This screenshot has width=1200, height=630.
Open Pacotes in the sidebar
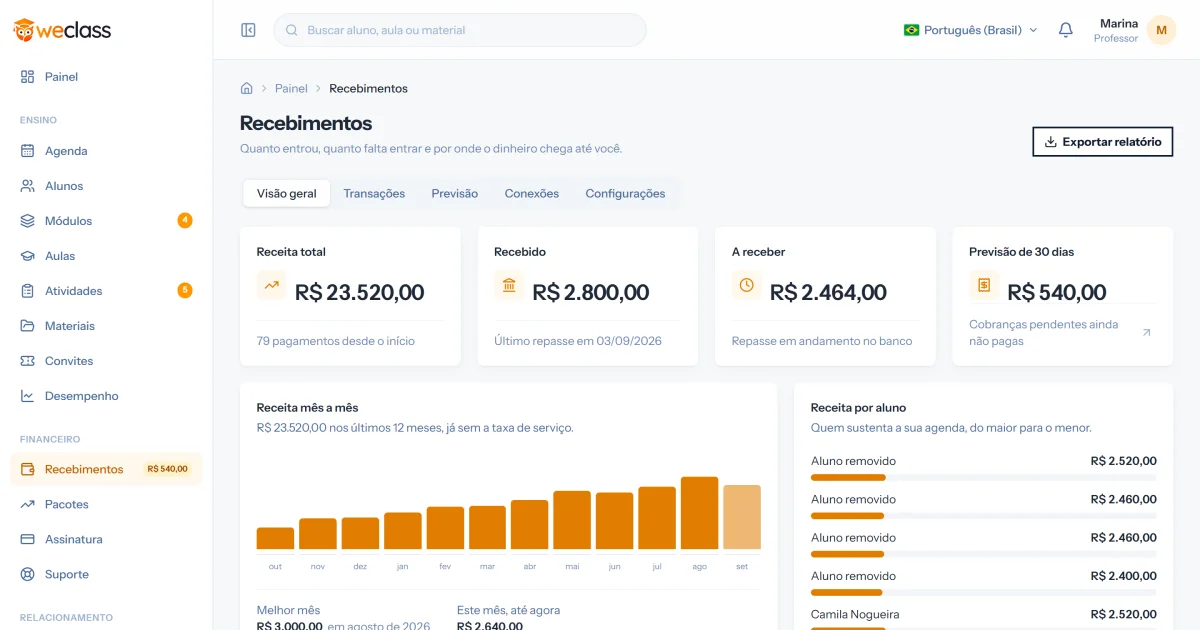106,504
